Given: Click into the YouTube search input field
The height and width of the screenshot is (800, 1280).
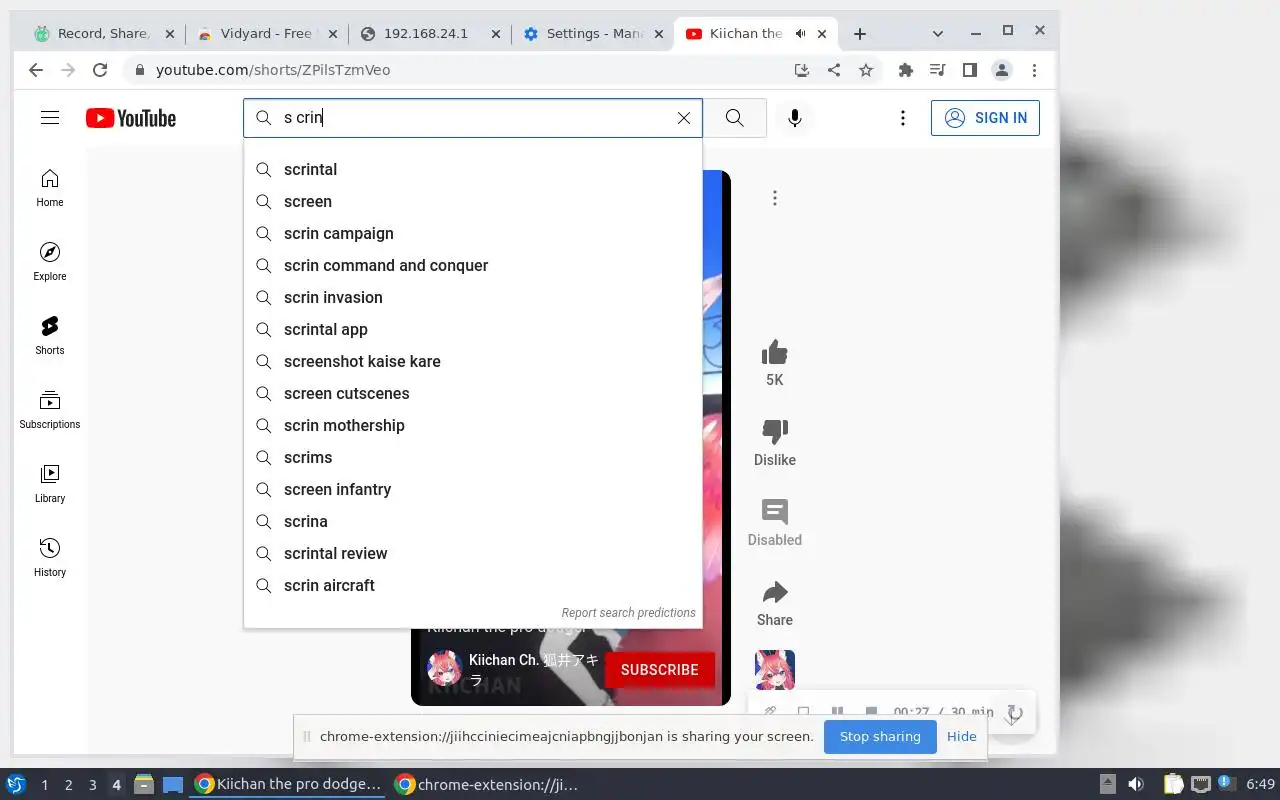Looking at the screenshot, I should (x=475, y=118).
